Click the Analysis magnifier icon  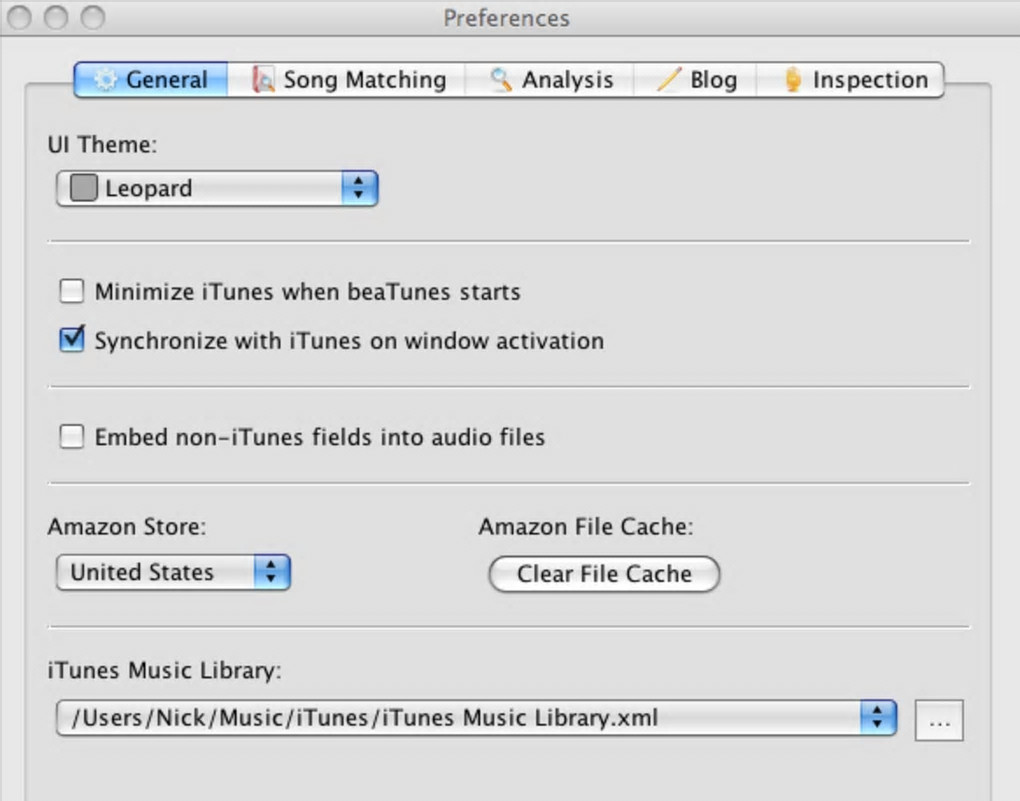(x=501, y=80)
